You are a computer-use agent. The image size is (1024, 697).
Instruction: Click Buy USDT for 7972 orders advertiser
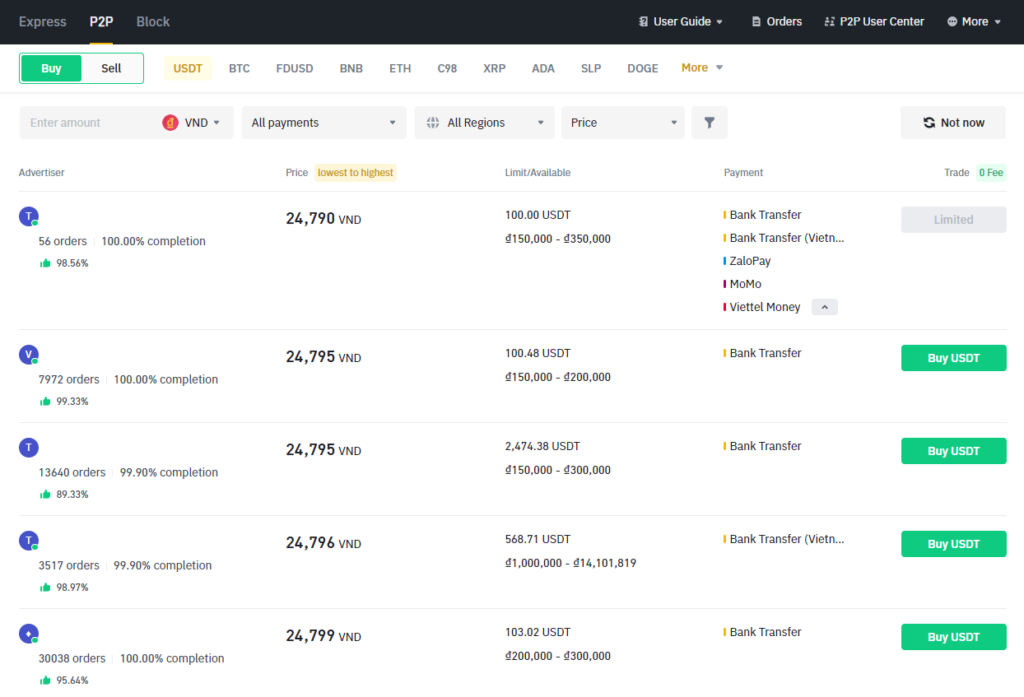[953, 358]
